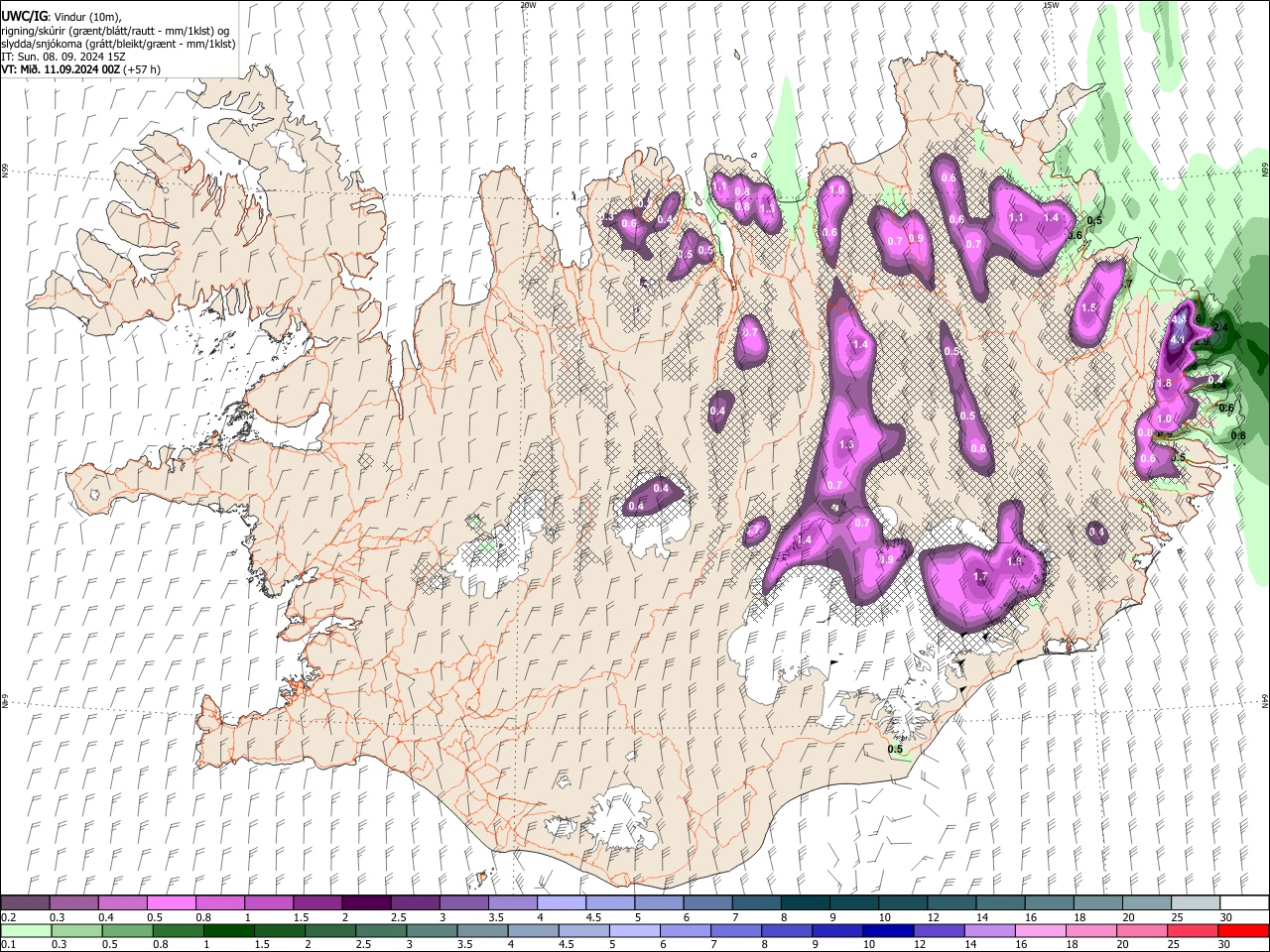Click the snow scale swatch starting at 3
The width and height of the screenshot is (1270, 952).
pyautogui.click(x=463, y=903)
